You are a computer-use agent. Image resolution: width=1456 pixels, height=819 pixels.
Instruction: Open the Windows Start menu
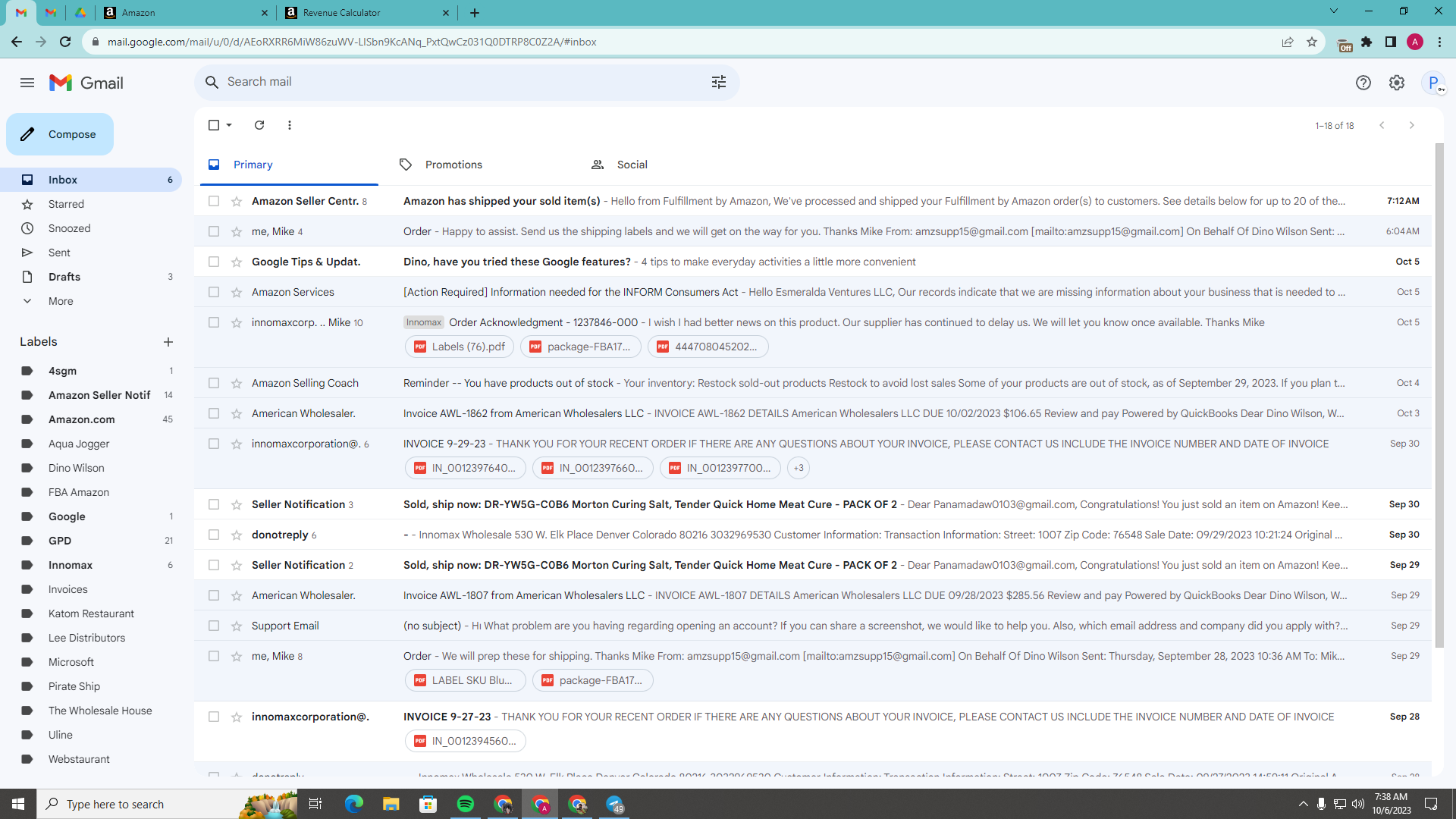click(x=18, y=804)
